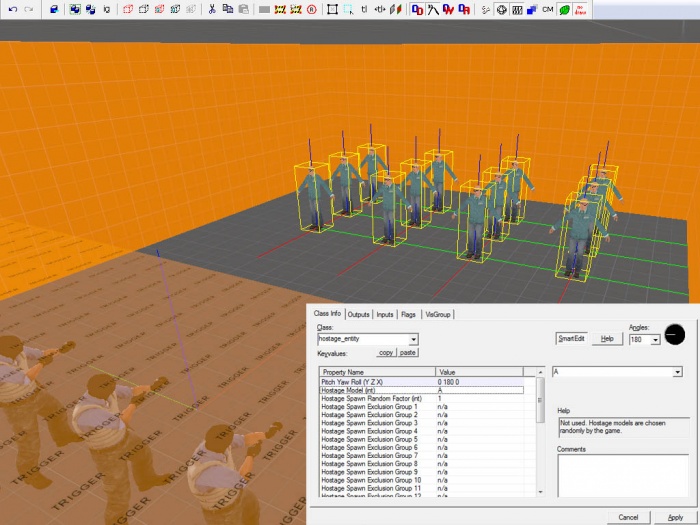The height and width of the screenshot is (525, 700).
Task: Toggle the SmartEdit button
Action: (x=570, y=339)
